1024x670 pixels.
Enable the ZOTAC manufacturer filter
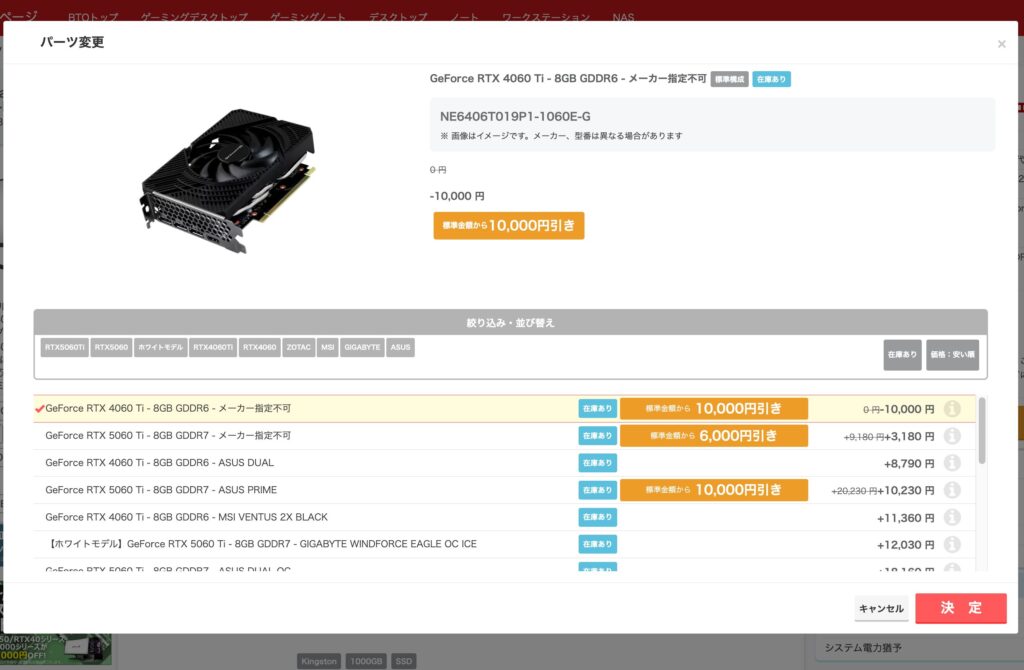298,348
